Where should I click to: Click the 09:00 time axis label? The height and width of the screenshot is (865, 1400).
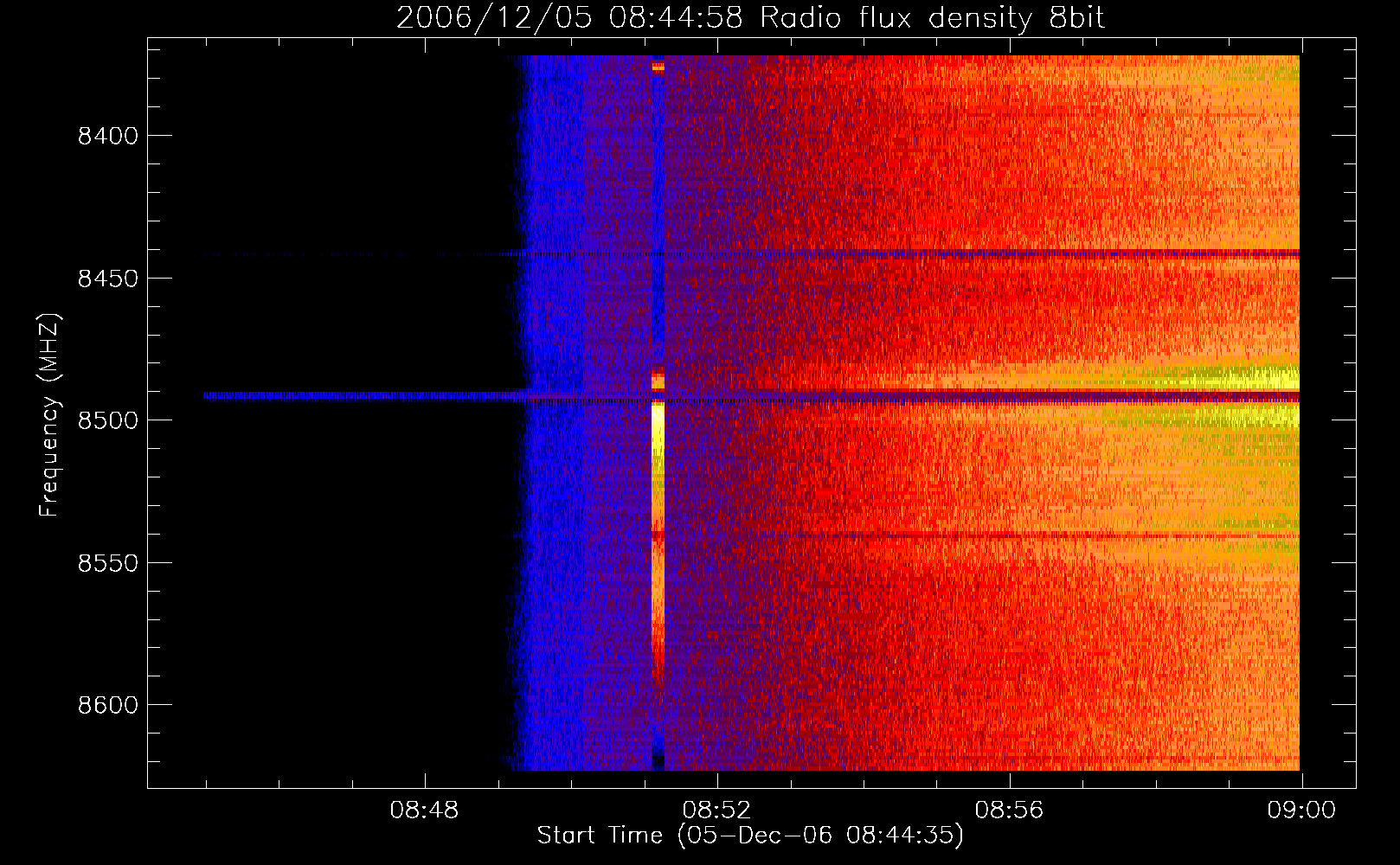point(1301,811)
